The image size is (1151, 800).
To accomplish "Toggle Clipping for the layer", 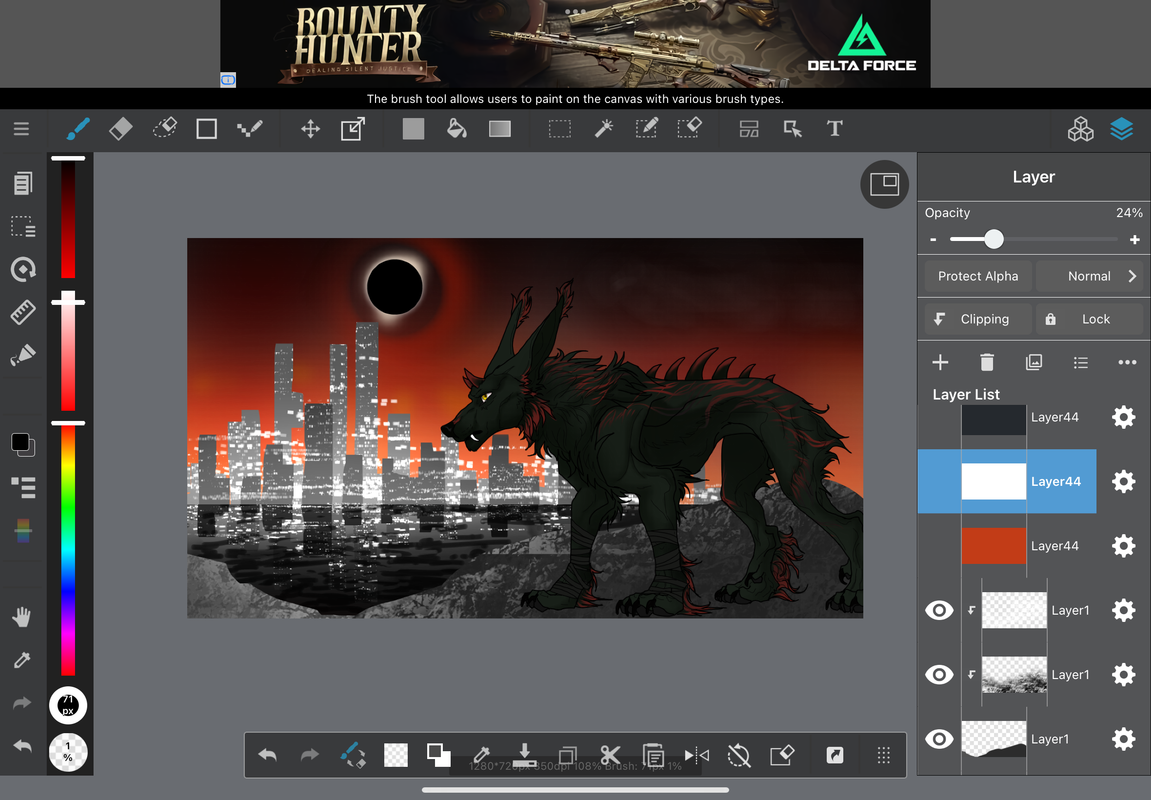I will 978,319.
